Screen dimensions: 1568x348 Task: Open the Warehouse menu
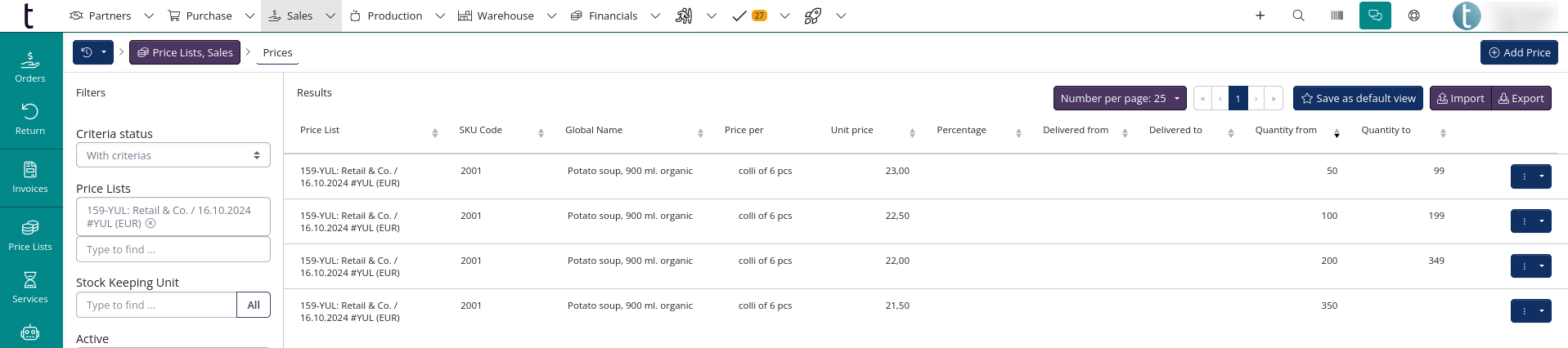point(496,16)
